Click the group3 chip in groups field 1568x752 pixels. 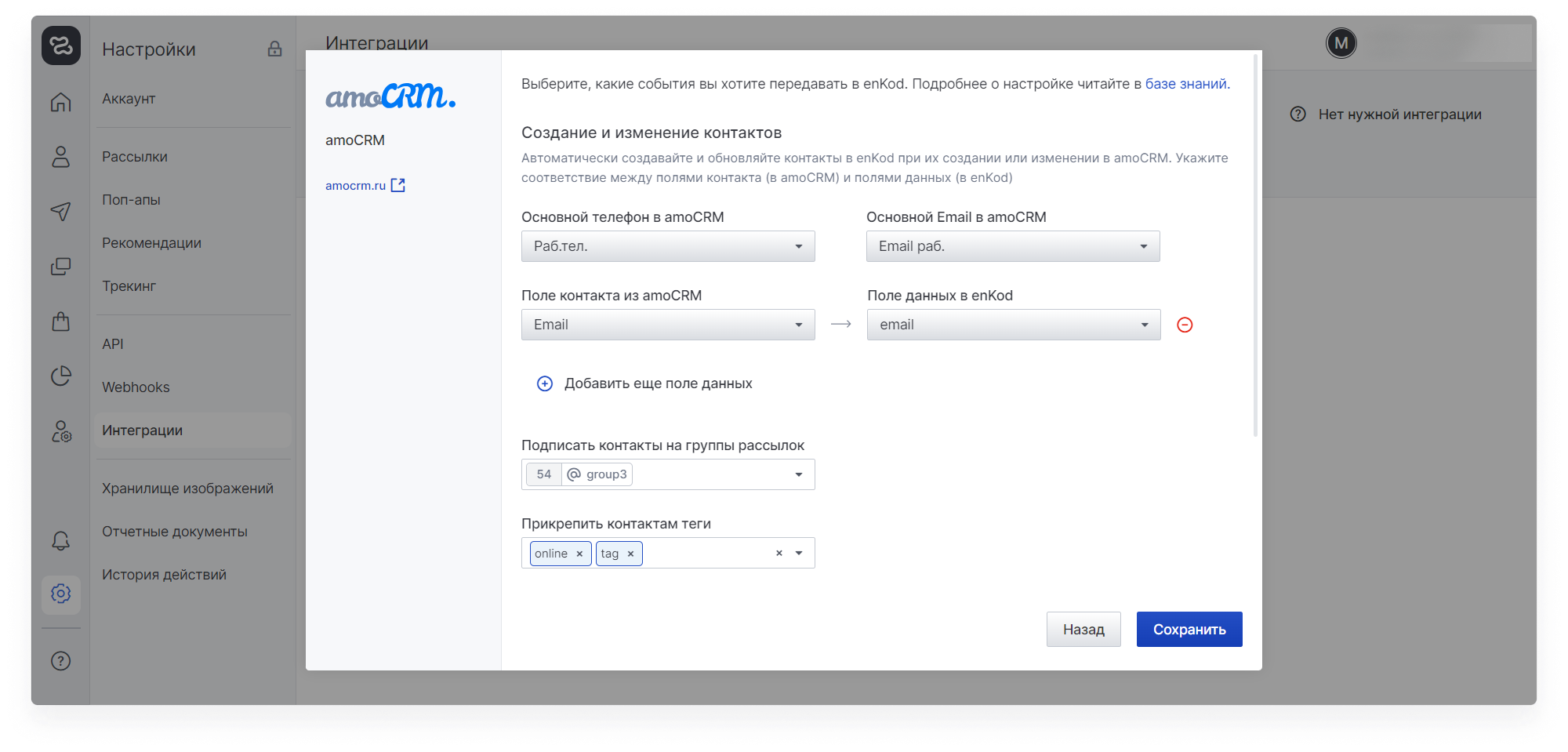pyautogui.click(x=579, y=474)
